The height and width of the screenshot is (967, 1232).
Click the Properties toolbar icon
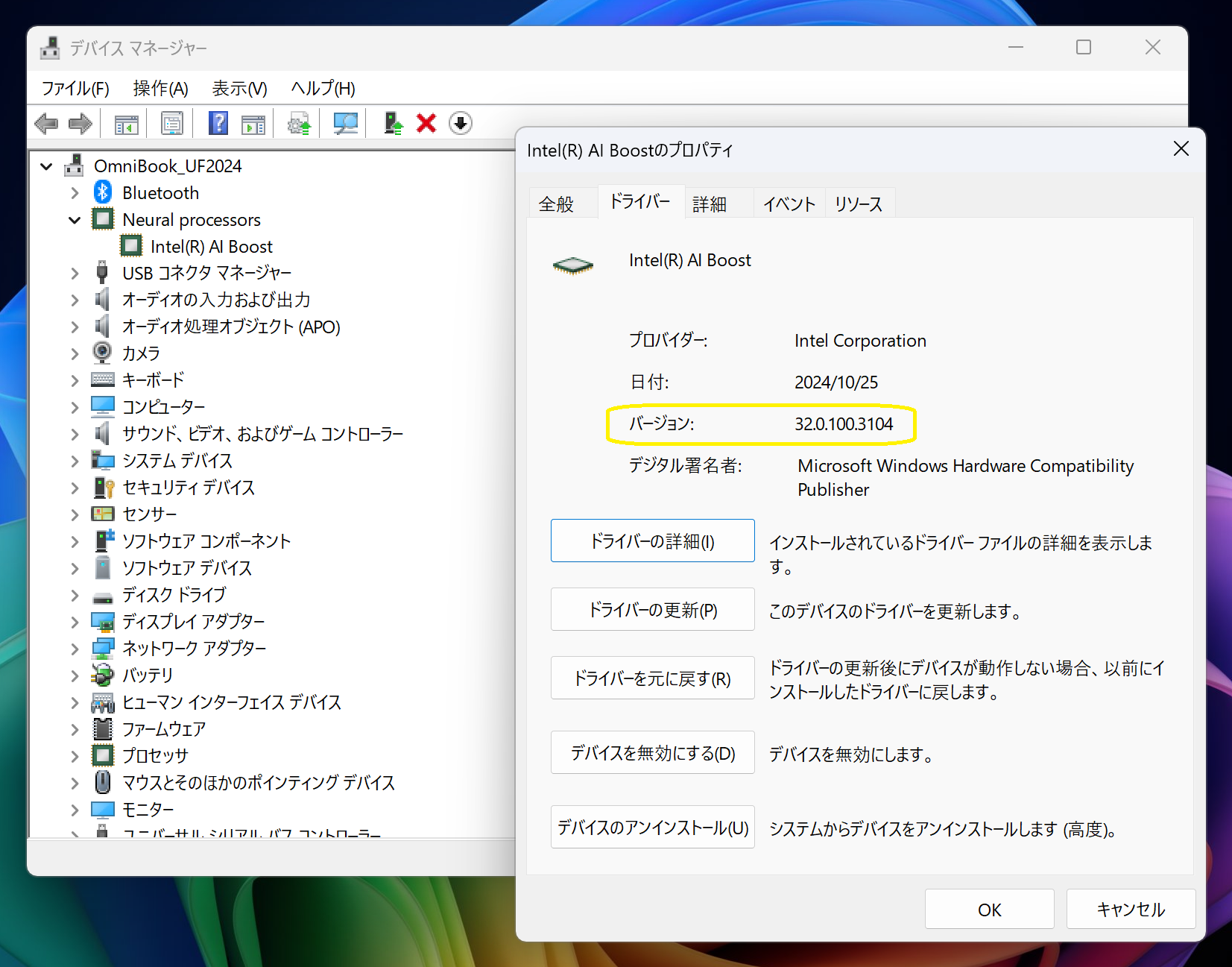172,124
